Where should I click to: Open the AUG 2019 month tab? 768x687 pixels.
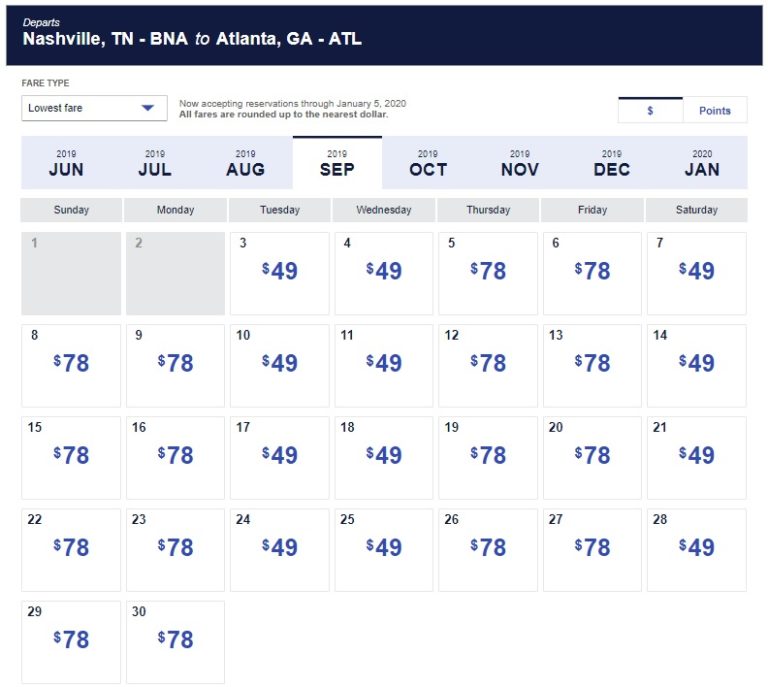pos(245,163)
